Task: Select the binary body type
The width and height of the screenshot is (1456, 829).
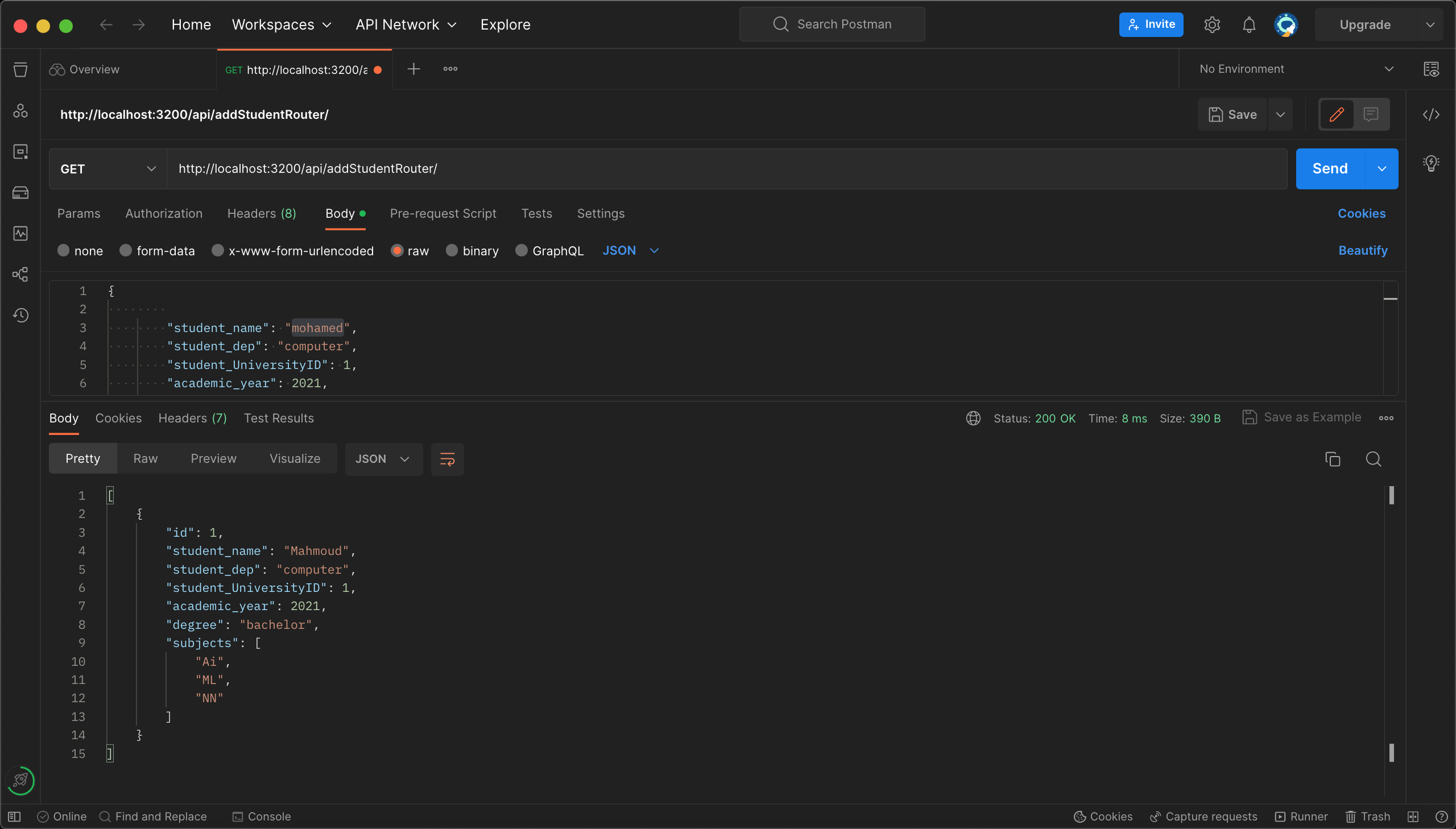Action: 472,251
